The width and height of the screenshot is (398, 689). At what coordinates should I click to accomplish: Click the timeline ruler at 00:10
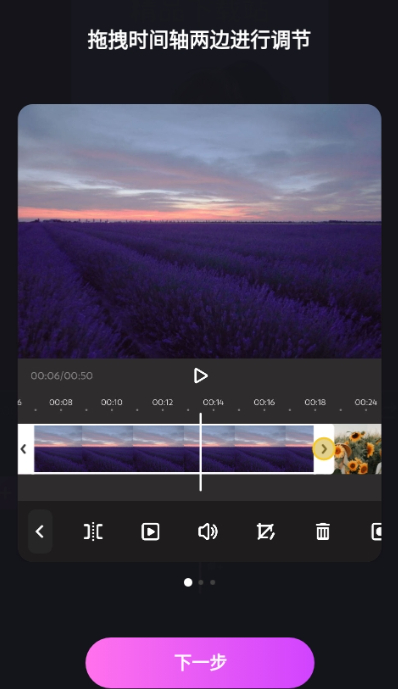pyautogui.click(x=112, y=402)
